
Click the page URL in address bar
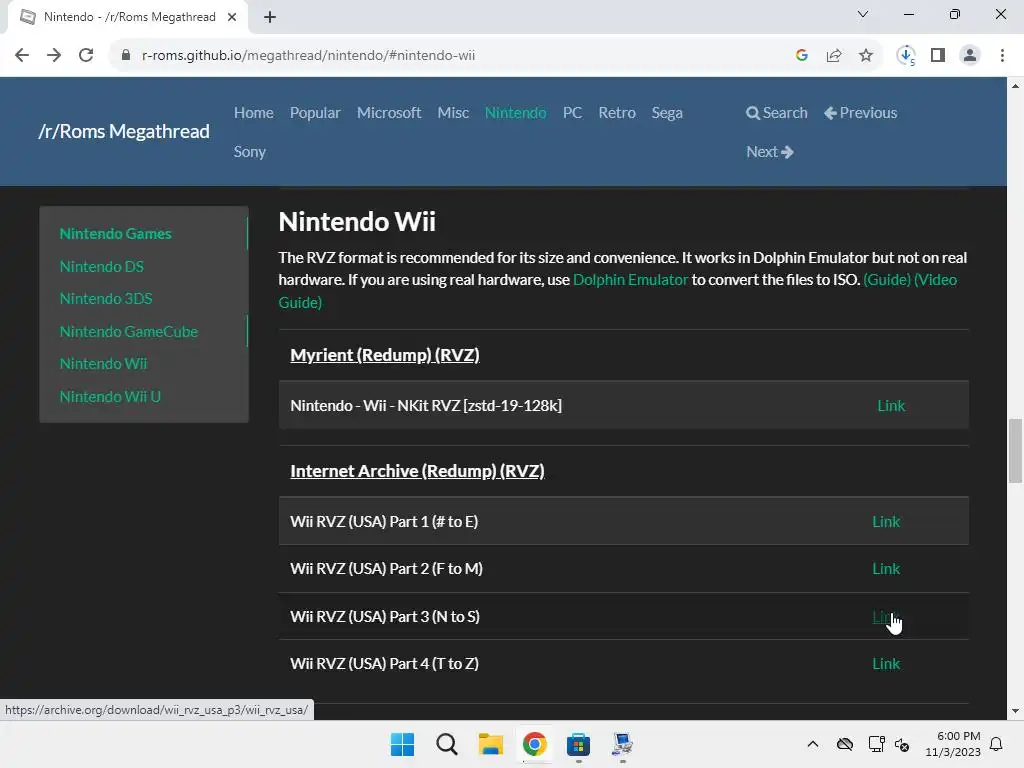[308, 56]
